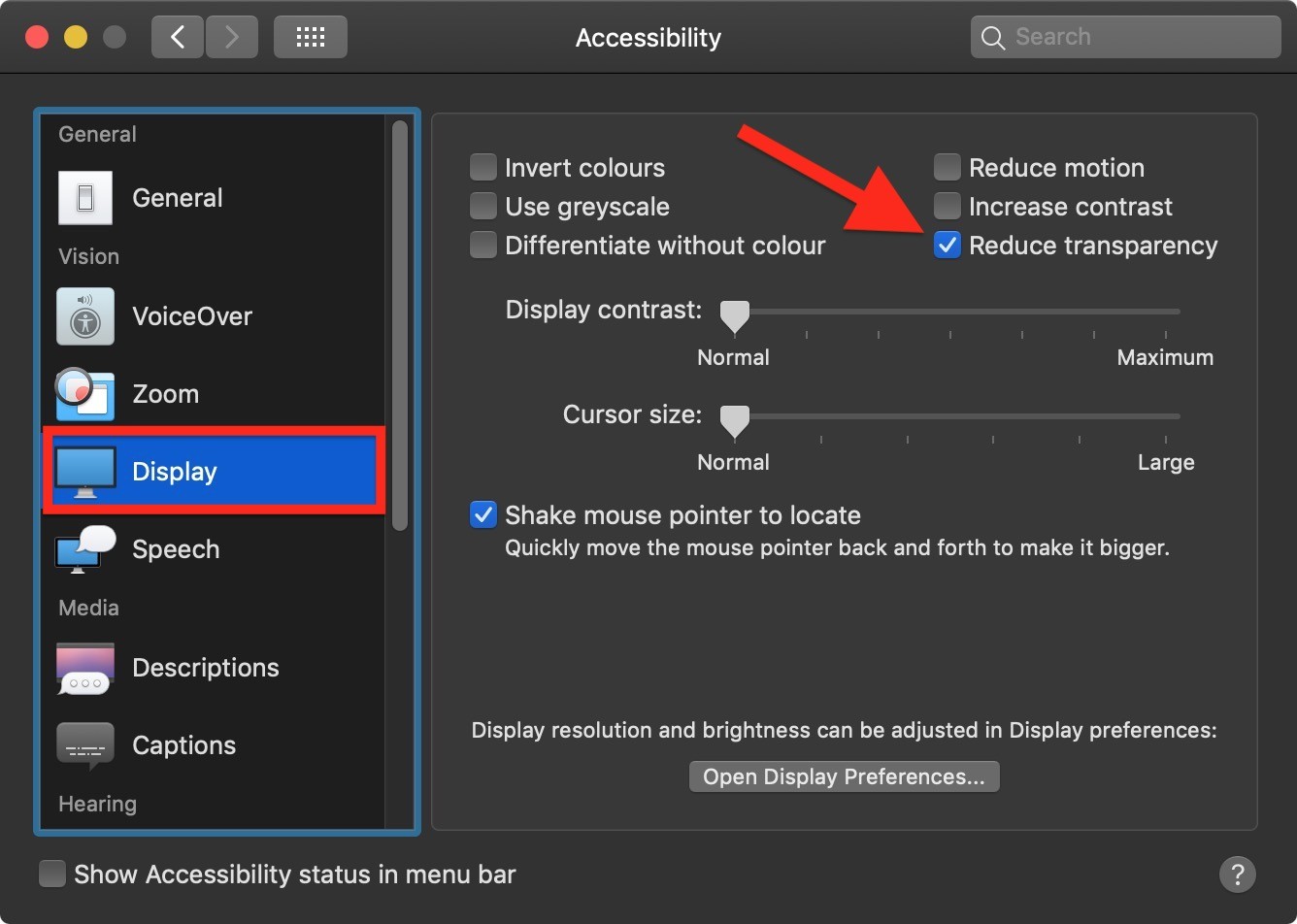Enable Increase contrast checkbox
This screenshot has height=924, width=1297.
click(x=948, y=207)
